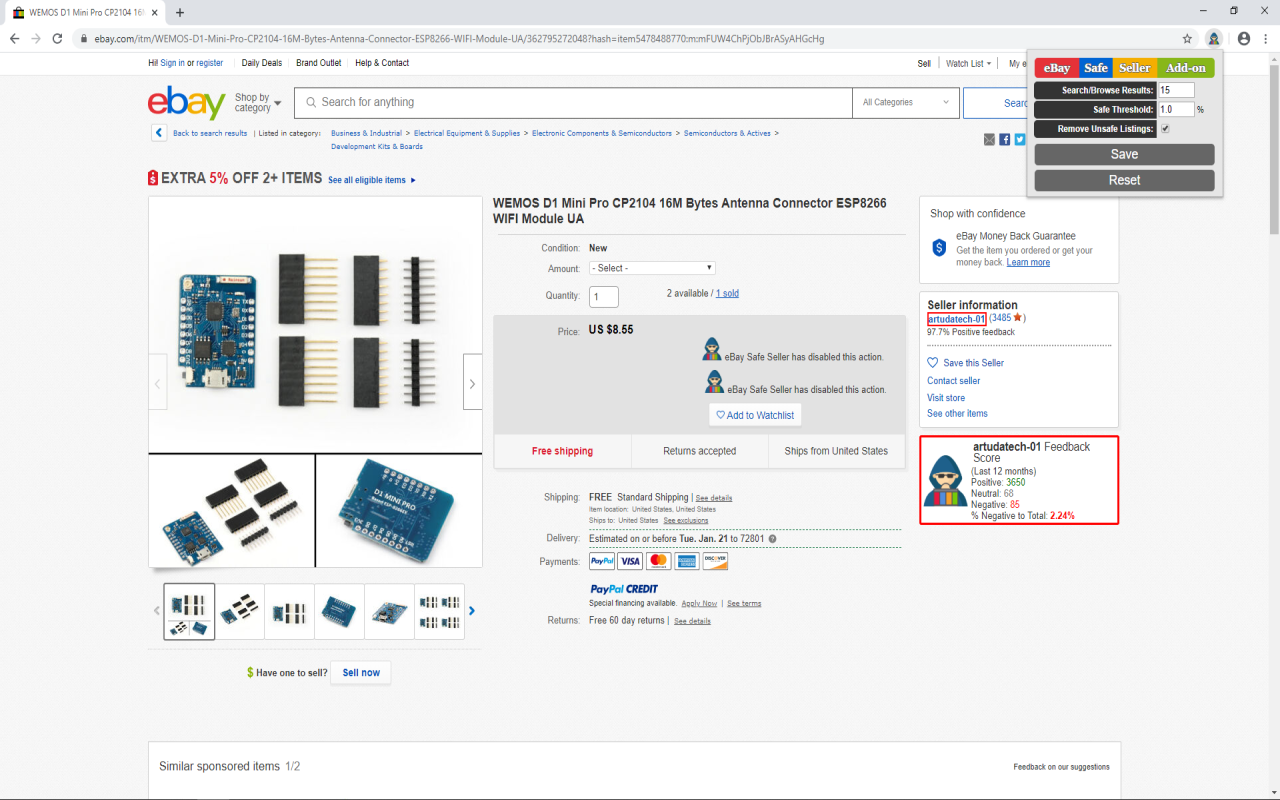The height and width of the screenshot is (800, 1280).
Task: Select the blue board back-side thumbnail in strip
Action: [340, 611]
